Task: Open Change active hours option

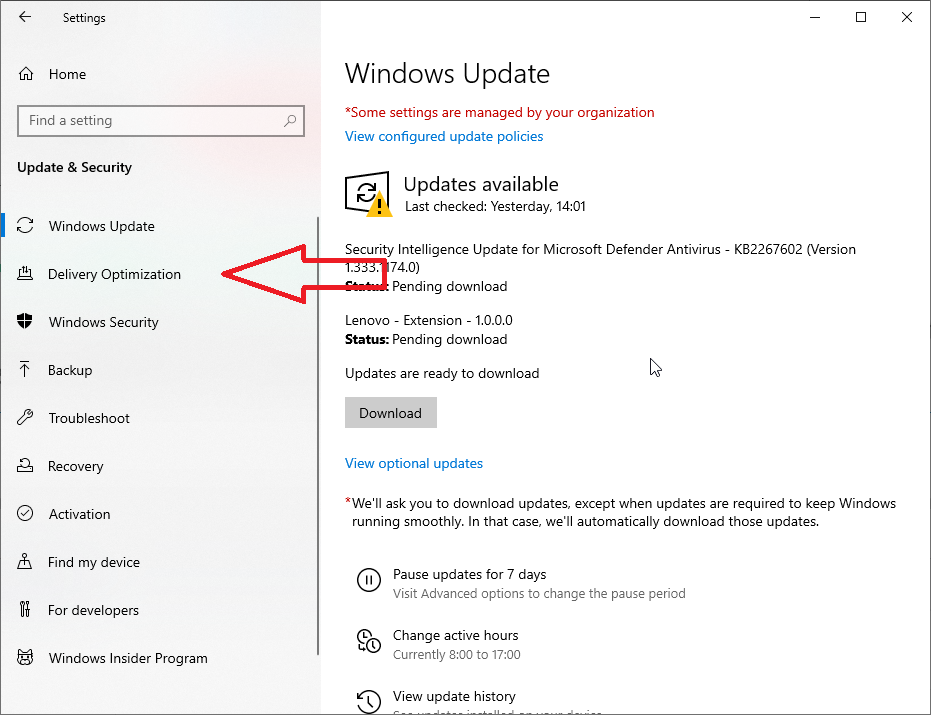Action: coord(455,636)
